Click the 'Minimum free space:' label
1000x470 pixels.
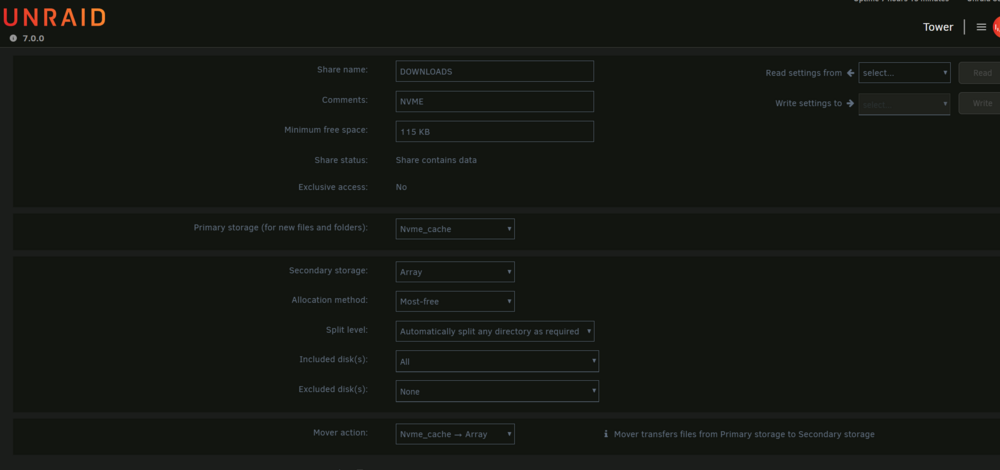click(x=327, y=129)
